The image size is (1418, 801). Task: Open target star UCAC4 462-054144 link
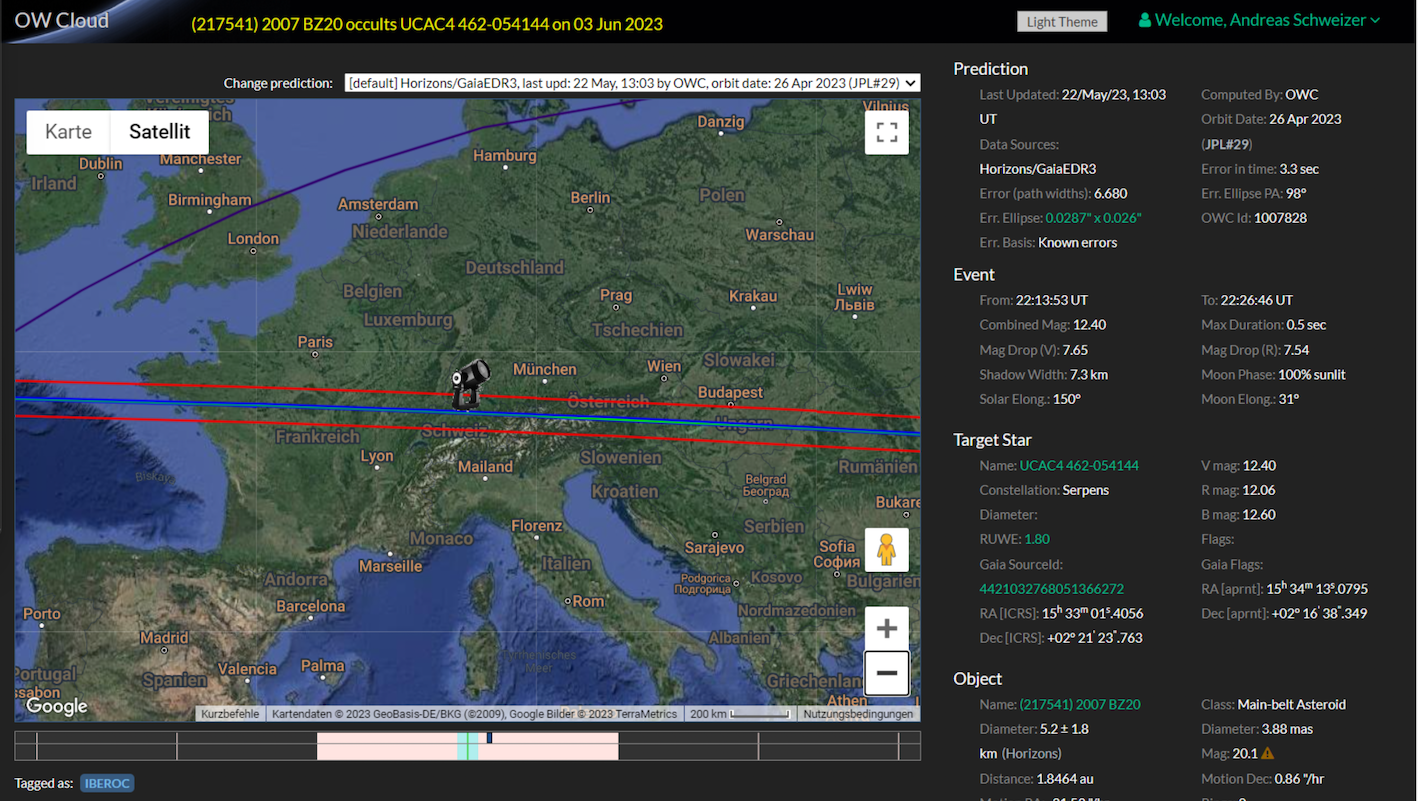point(1078,465)
